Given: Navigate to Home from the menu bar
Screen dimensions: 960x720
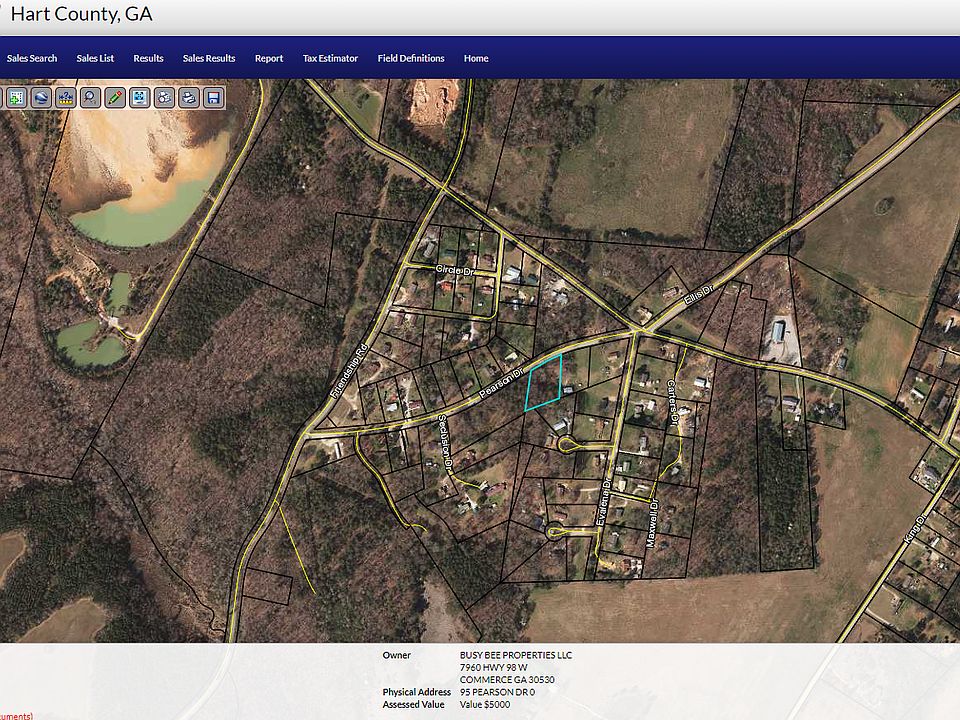Looking at the screenshot, I should [475, 58].
